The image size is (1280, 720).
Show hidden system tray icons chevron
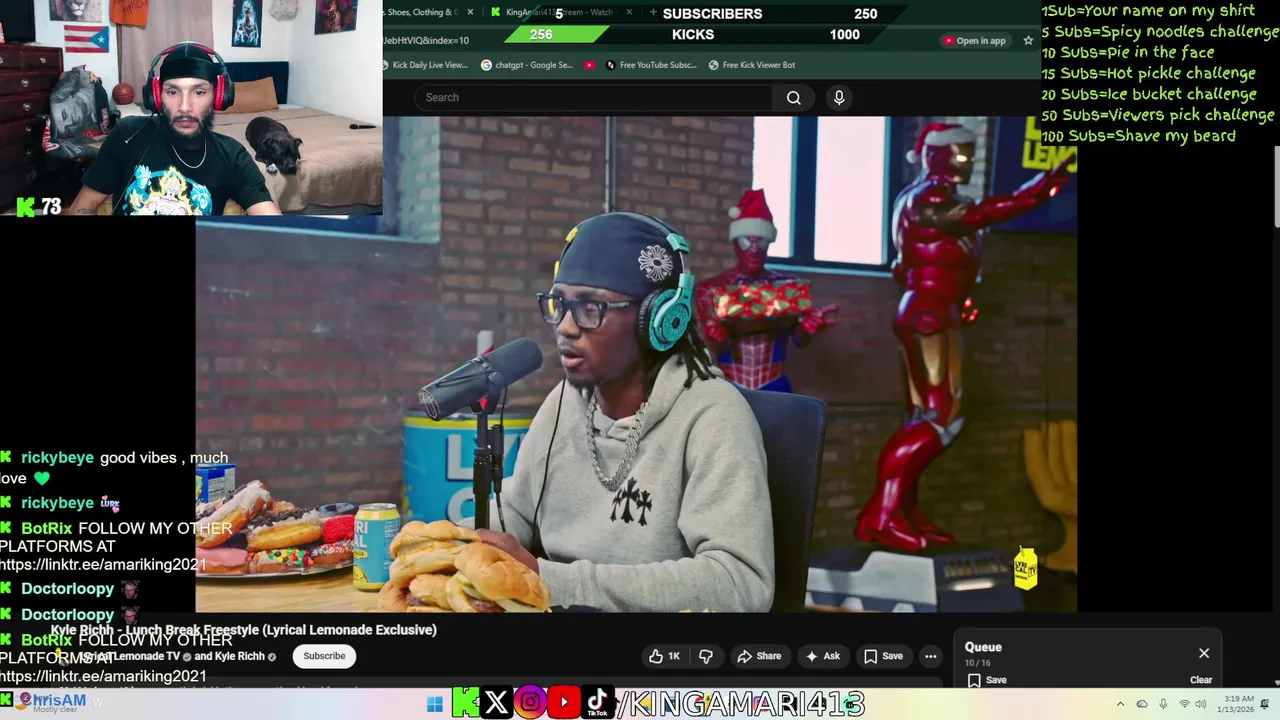click(1120, 704)
